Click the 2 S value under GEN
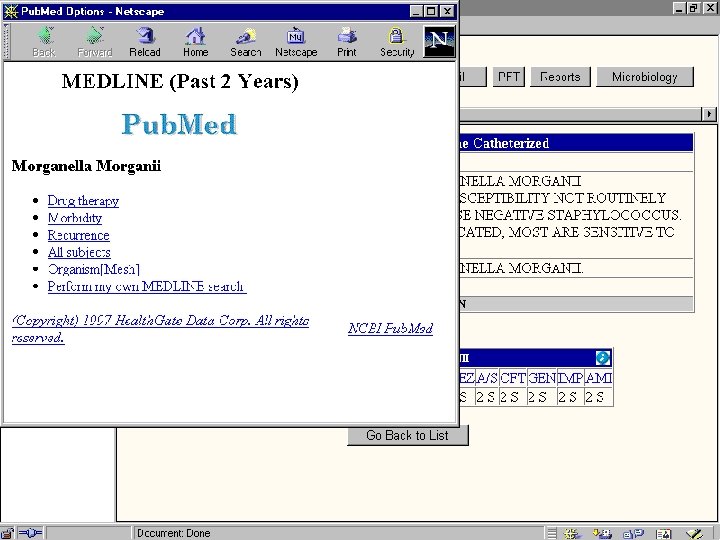Viewport: 720px width, 540px height. [542, 397]
